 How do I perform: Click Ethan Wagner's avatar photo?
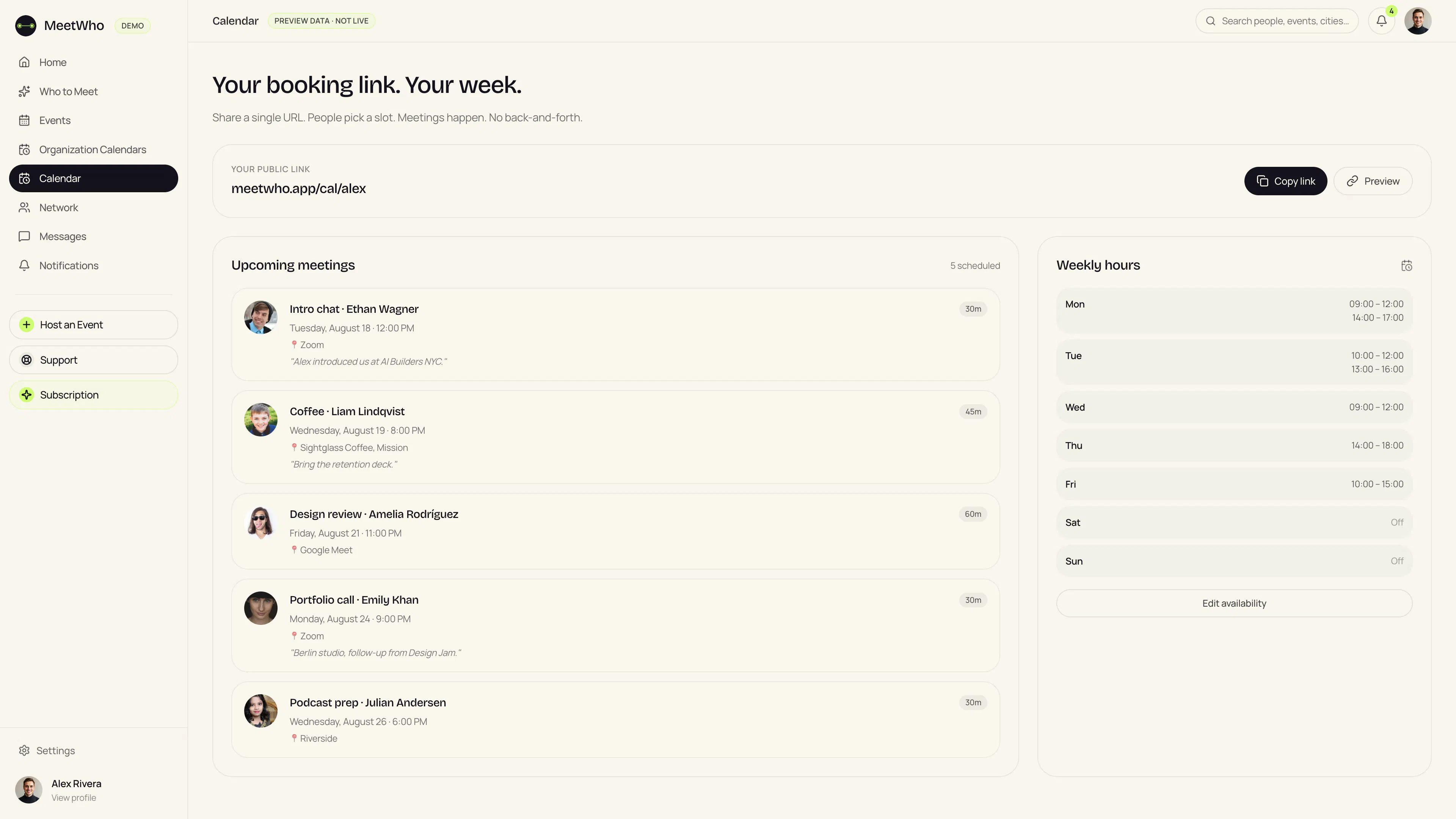(x=260, y=317)
